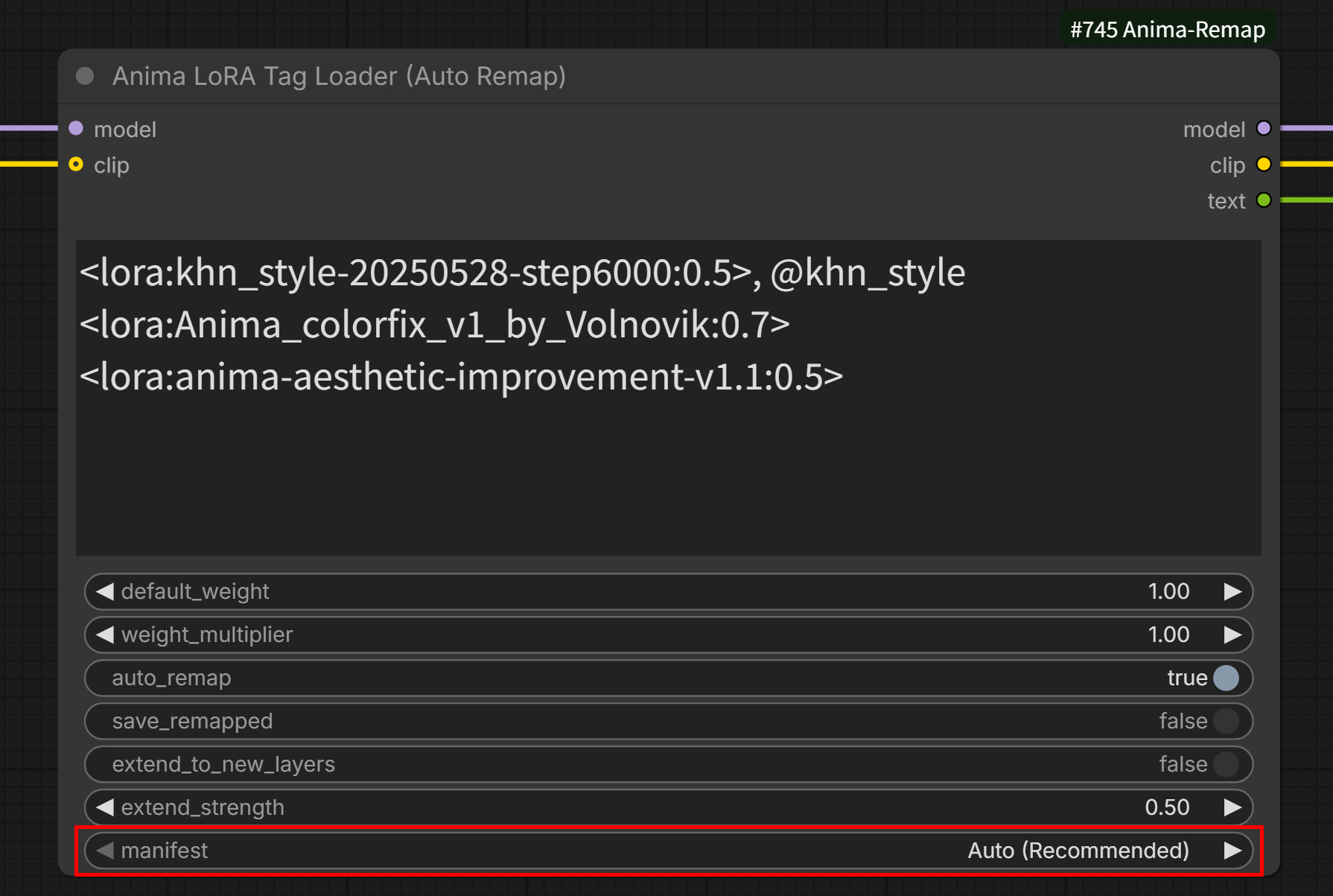
Task: Decrease extend_strength with left arrow
Action: (x=105, y=807)
